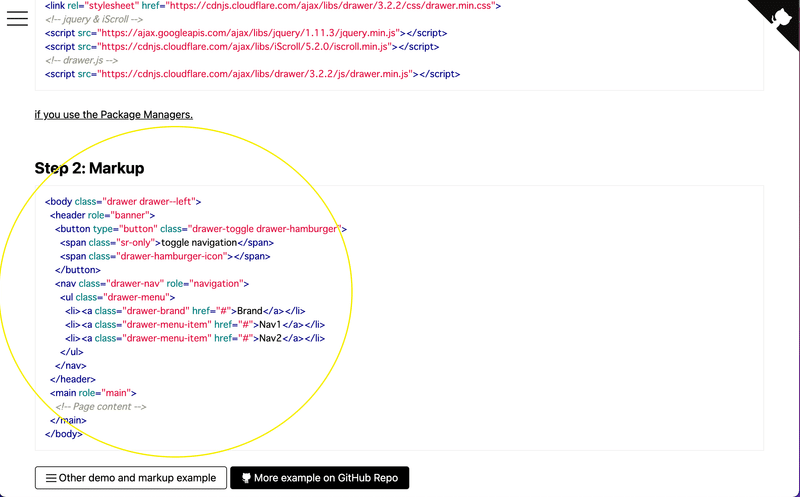Click the closing '</header>' tag line
The image size is (800, 497).
pyautogui.click(x=73, y=379)
